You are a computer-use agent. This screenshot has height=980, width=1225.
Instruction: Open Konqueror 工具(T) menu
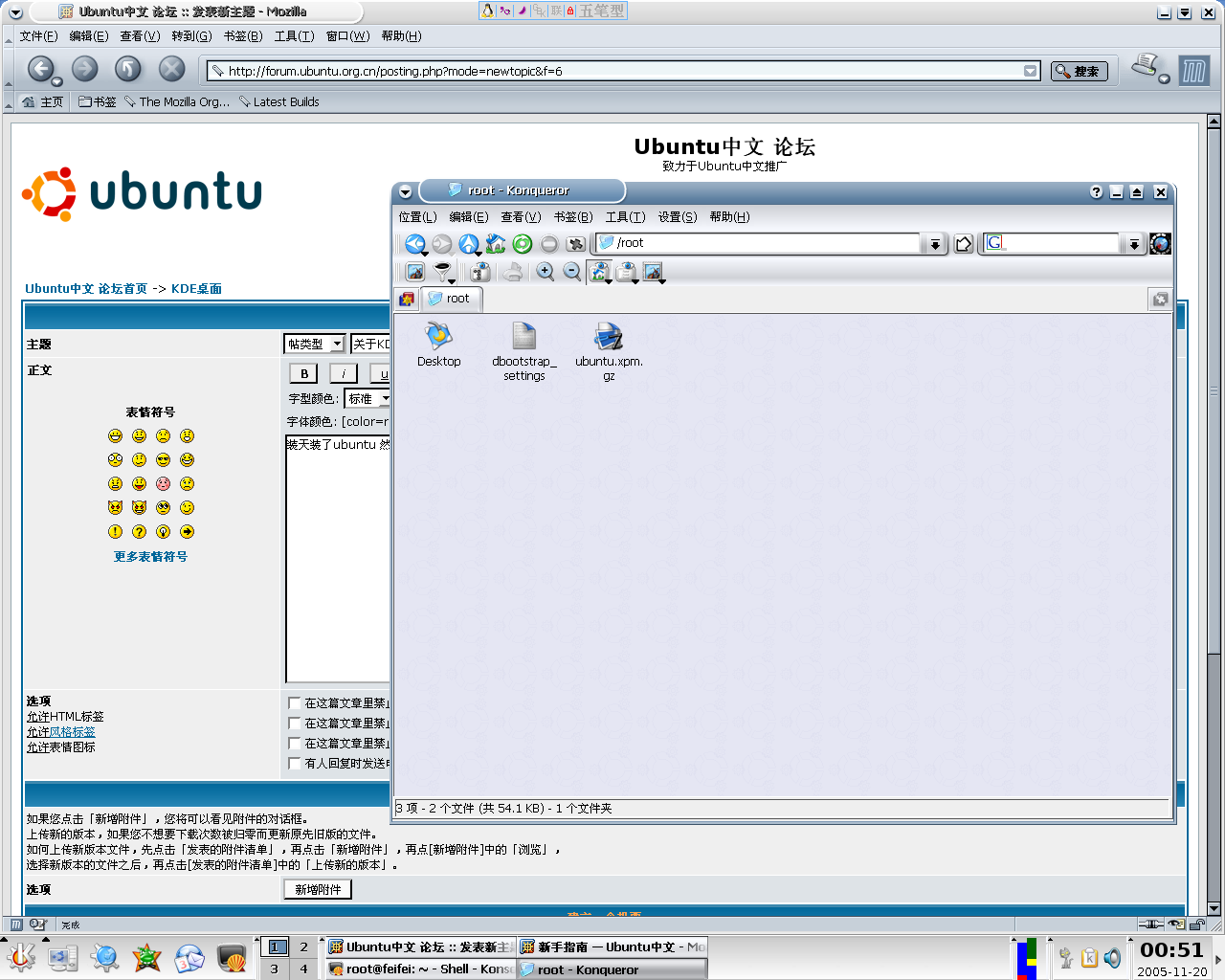[x=625, y=217]
